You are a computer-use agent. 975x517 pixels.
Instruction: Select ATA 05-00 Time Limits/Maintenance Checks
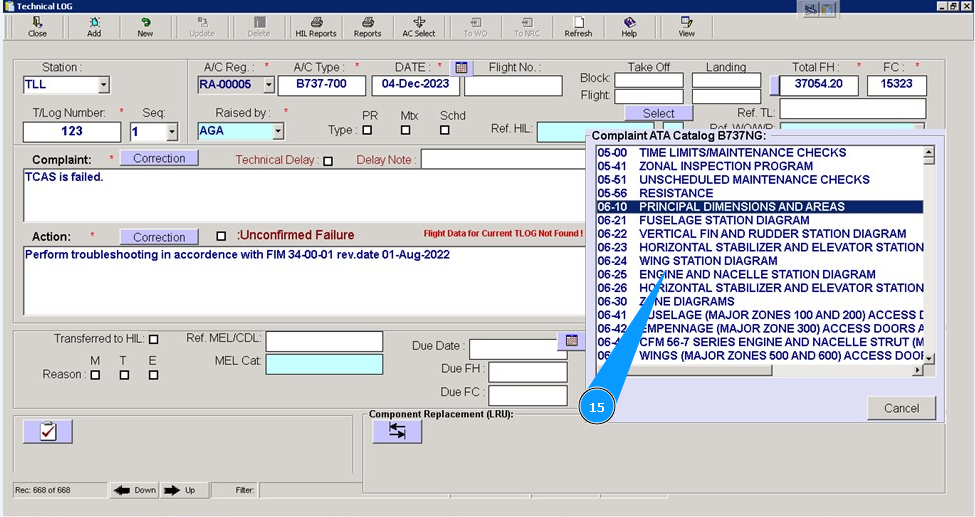759,152
